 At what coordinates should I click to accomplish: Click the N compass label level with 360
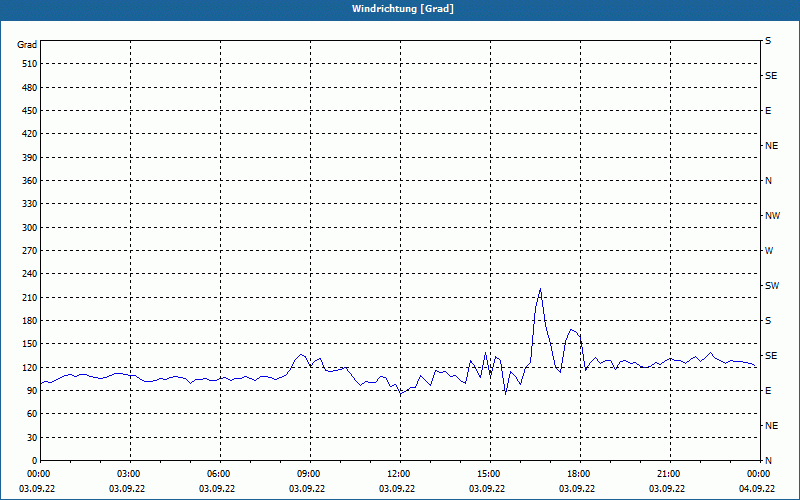click(768, 181)
